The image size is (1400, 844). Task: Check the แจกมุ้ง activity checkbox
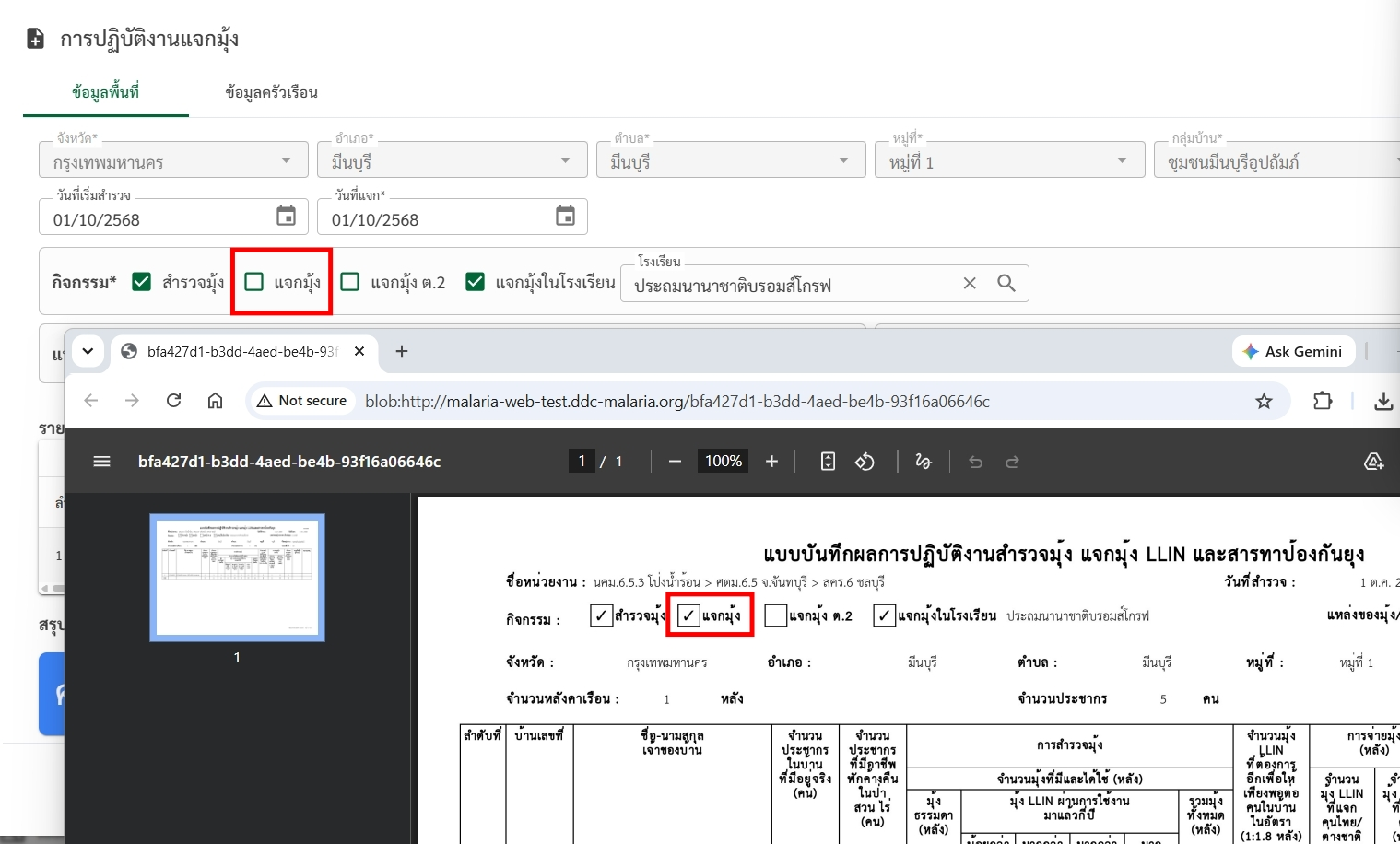pyautogui.click(x=254, y=282)
